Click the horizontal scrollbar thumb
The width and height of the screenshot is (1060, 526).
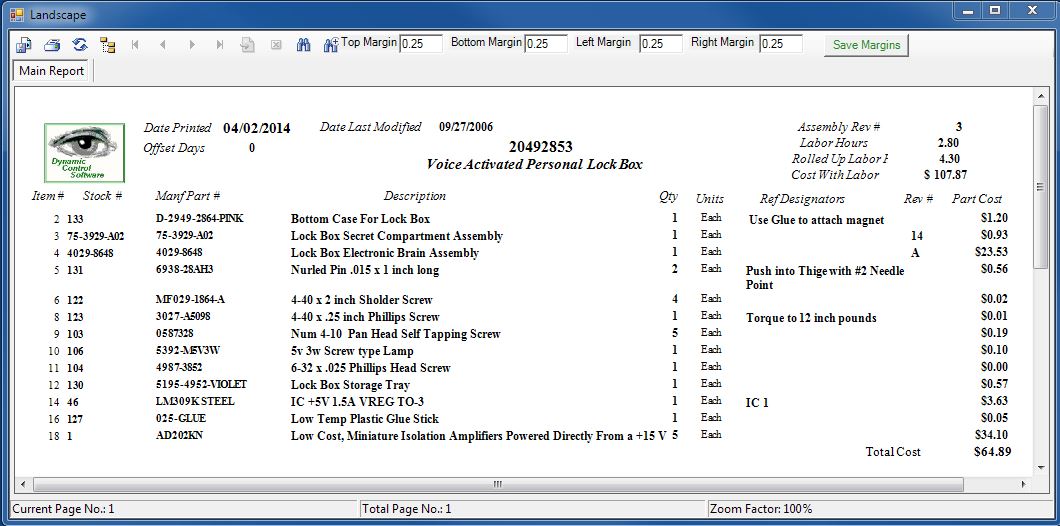click(497, 484)
